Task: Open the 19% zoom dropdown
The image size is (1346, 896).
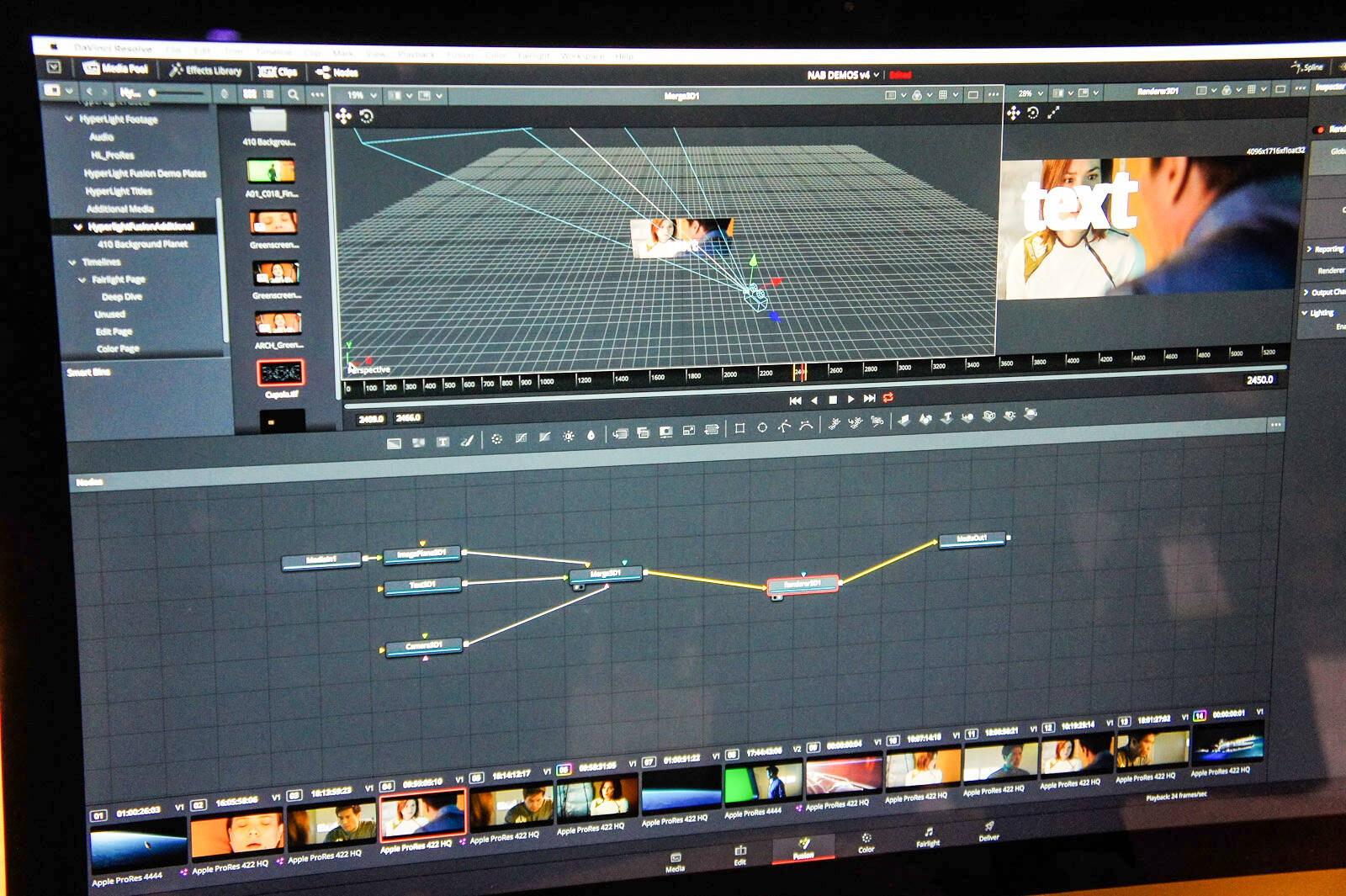Action: [362, 96]
